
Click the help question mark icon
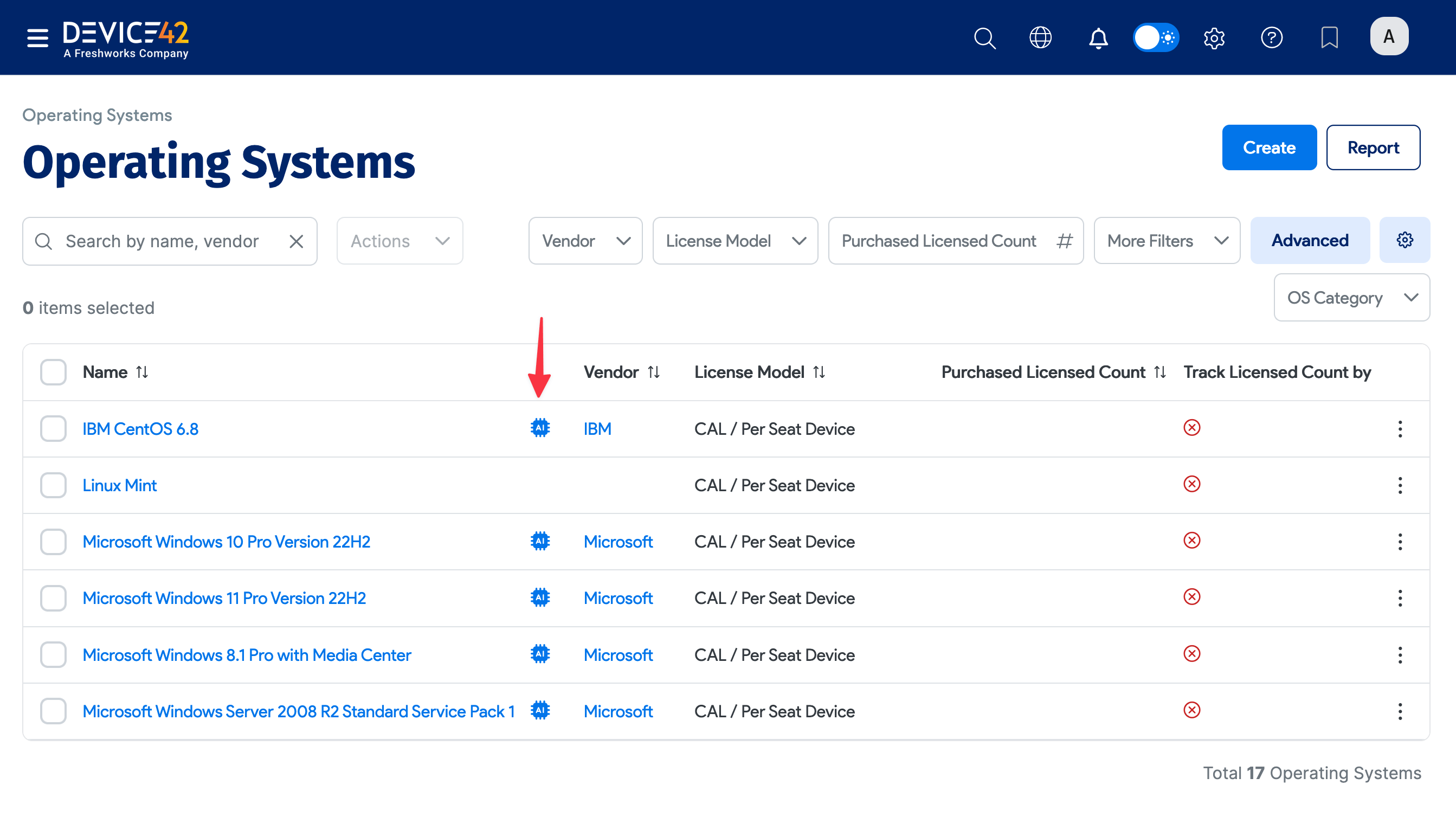coord(1272,38)
